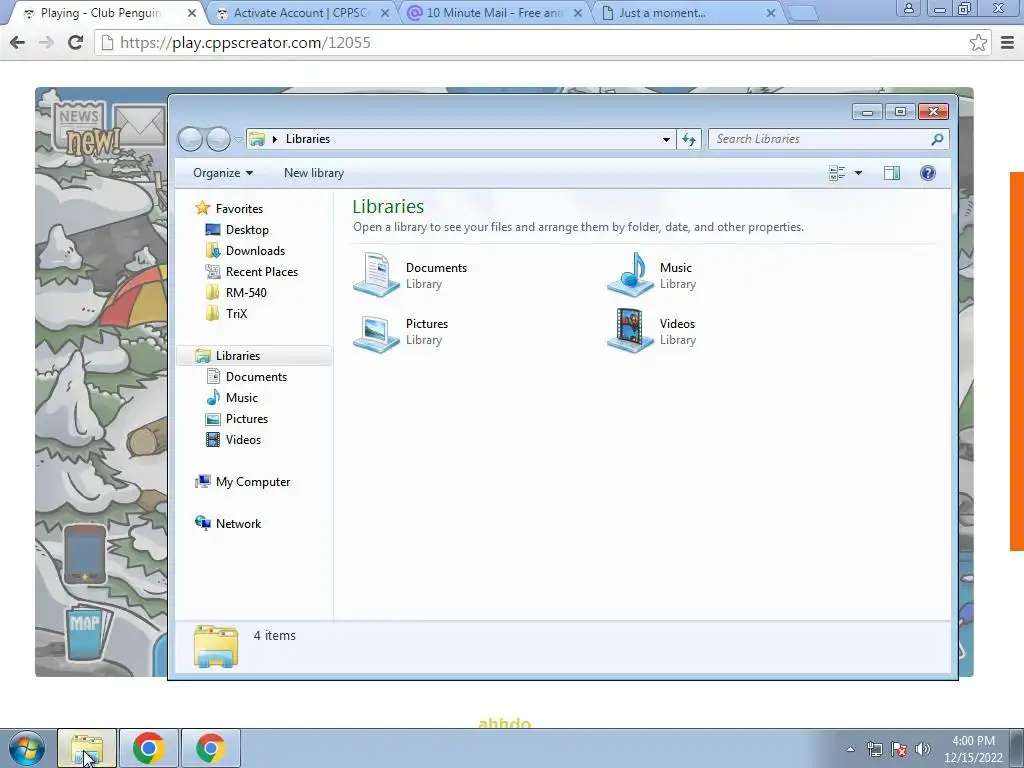Reload the Chrome page
The height and width of the screenshot is (768, 1024).
(x=76, y=42)
